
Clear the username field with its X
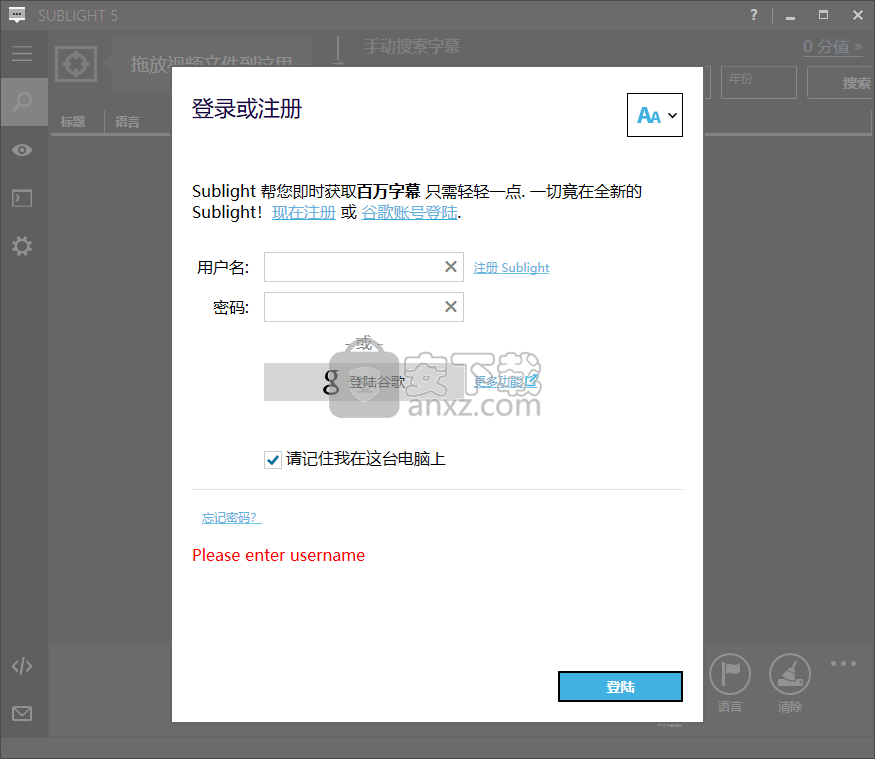click(x=451, y=267)
